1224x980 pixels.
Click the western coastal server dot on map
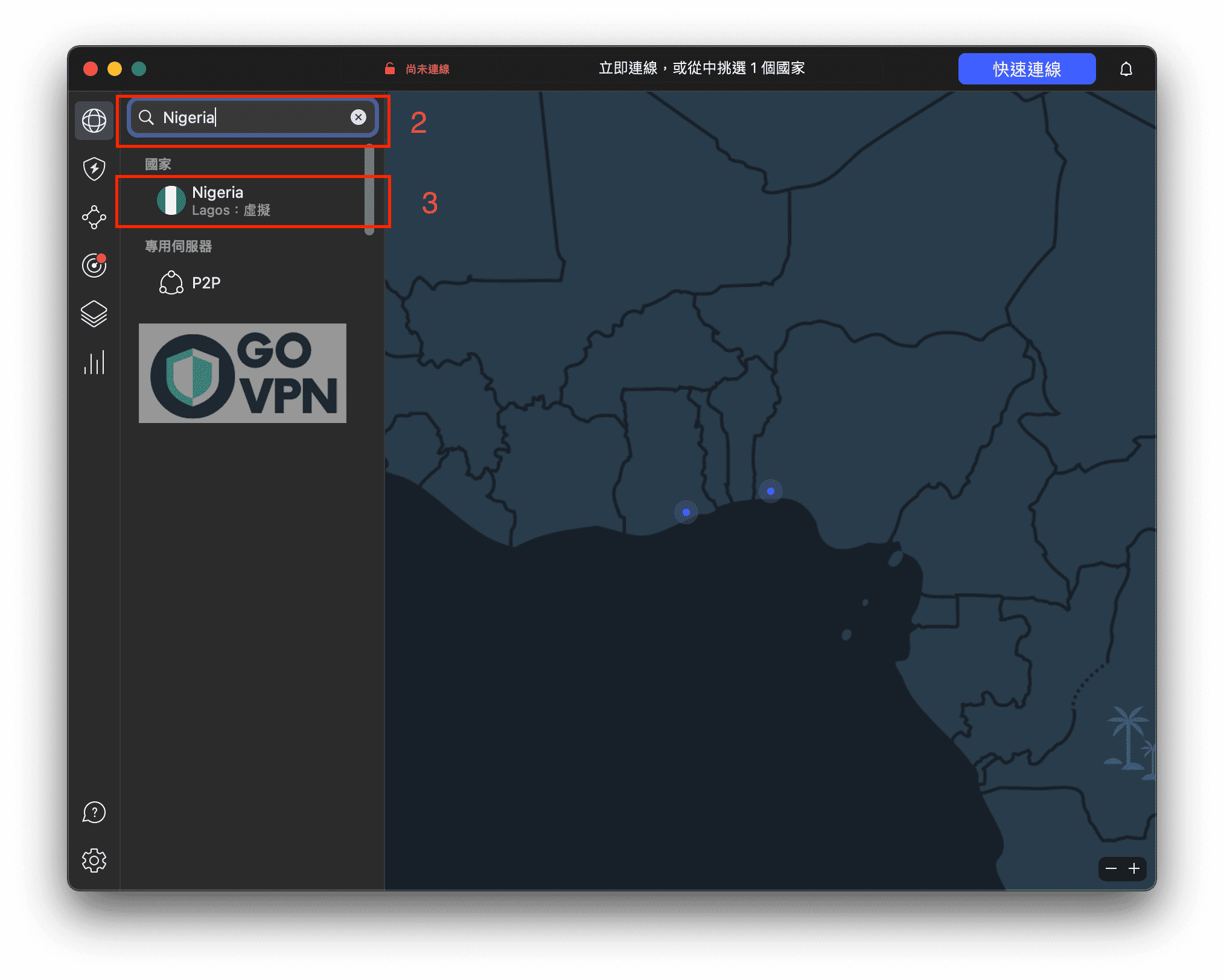686,512
